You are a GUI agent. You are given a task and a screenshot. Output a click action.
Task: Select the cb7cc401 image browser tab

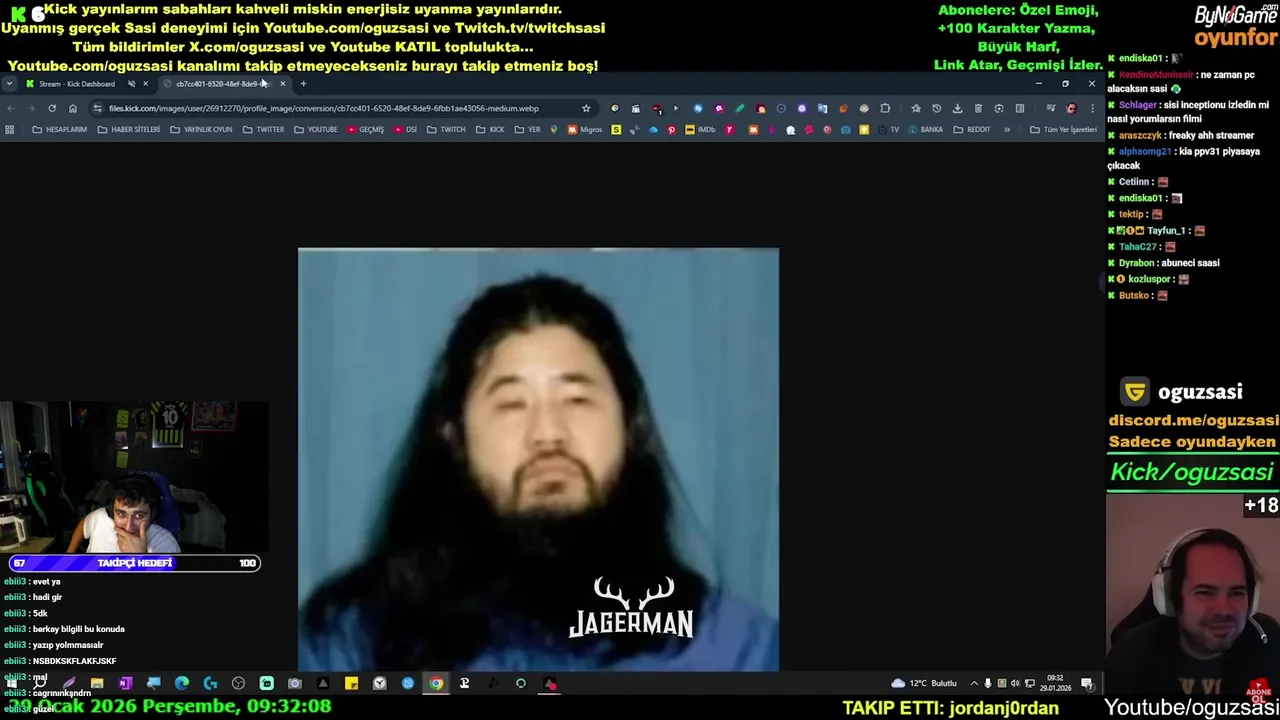click(x=222, y=84)
